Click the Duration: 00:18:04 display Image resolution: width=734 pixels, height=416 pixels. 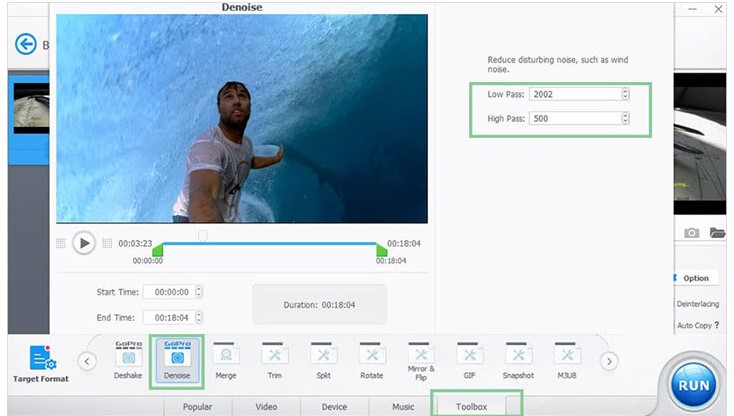point(319,305)
